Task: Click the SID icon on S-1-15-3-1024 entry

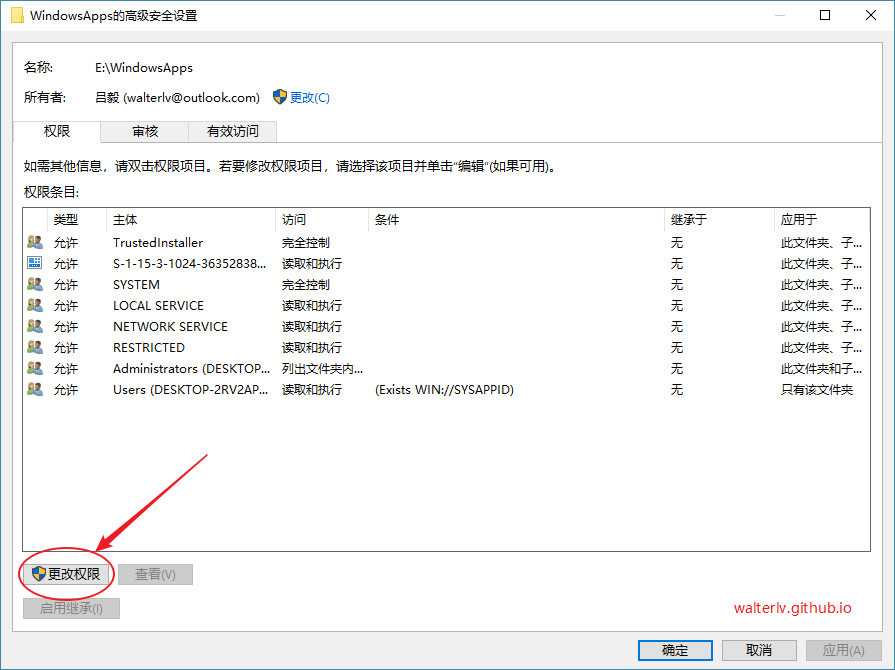Action: pos(33,262)
